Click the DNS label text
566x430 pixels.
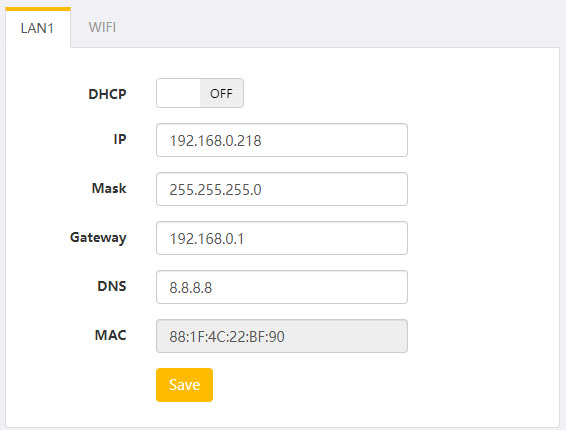112,286
